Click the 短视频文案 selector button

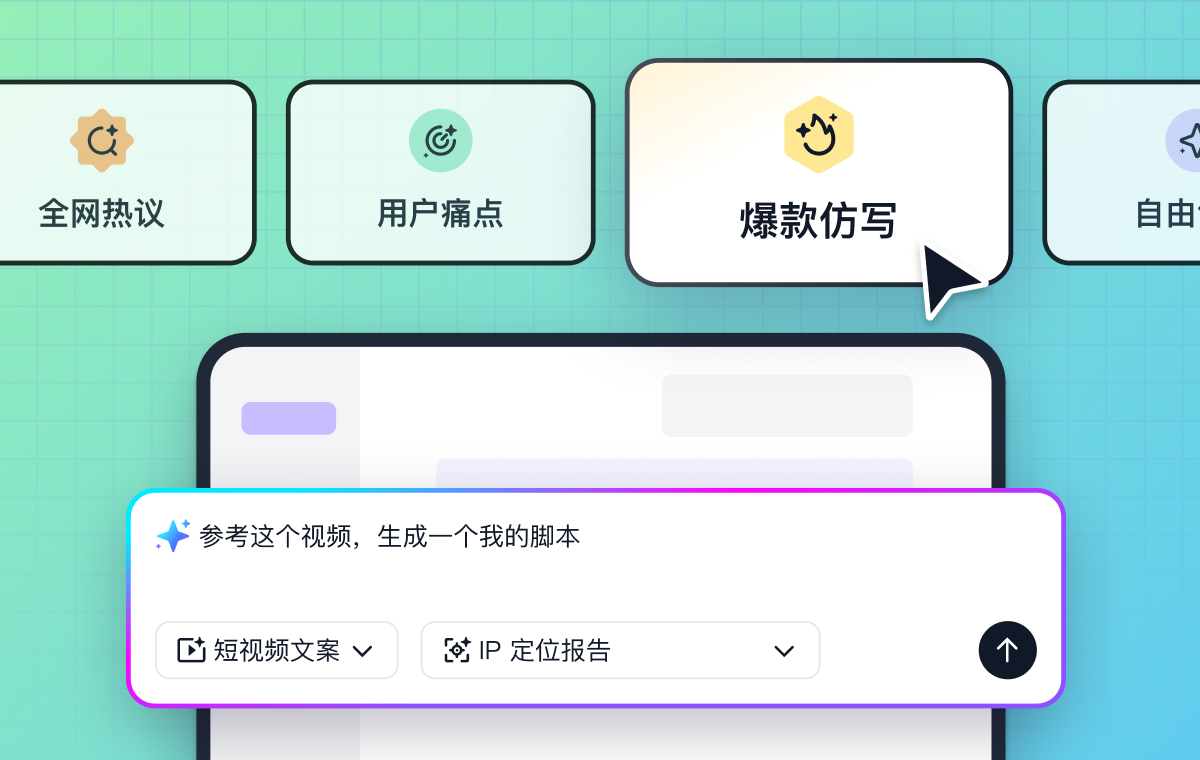tap(277, 650)
